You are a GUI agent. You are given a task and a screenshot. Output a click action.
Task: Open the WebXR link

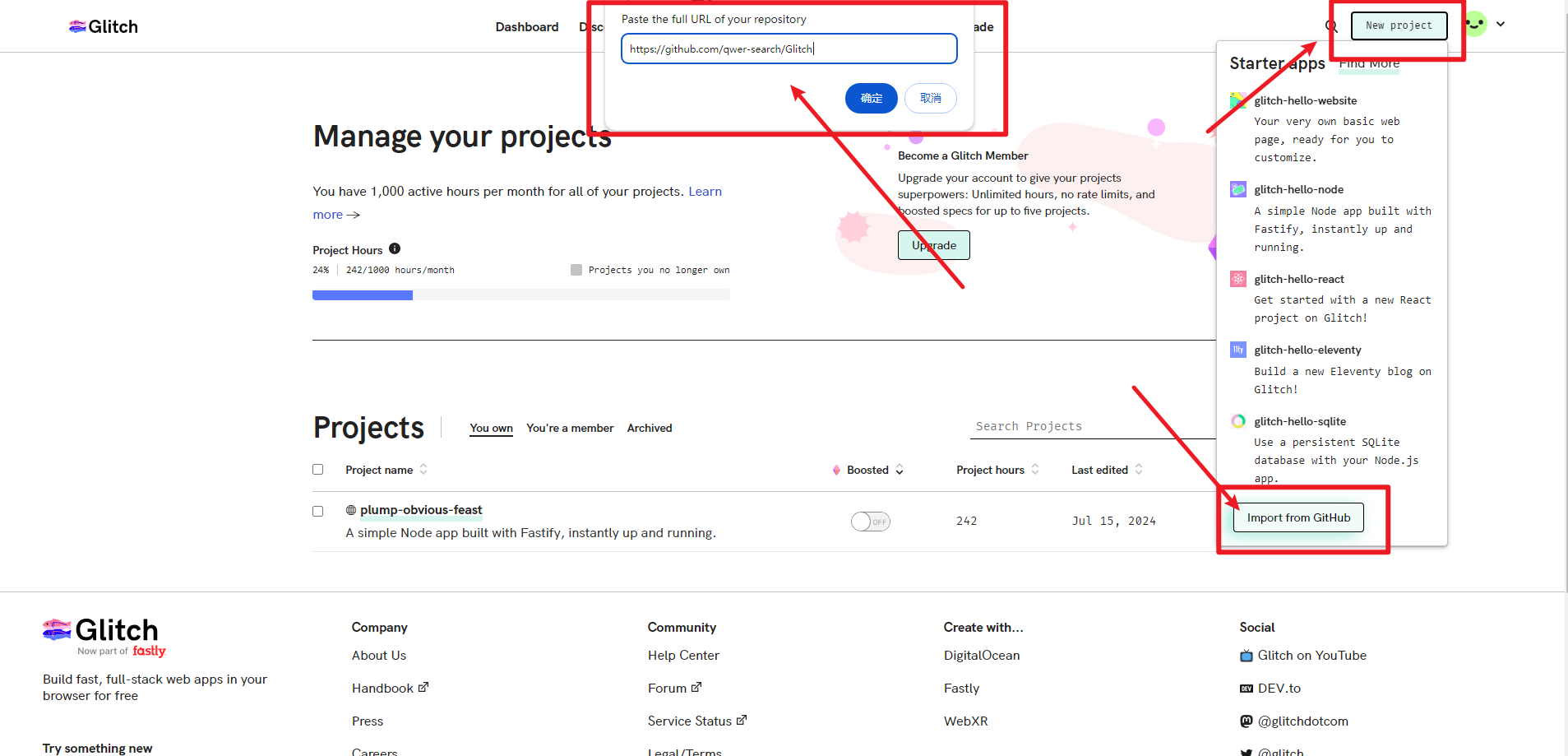click(x=965, y=721)
